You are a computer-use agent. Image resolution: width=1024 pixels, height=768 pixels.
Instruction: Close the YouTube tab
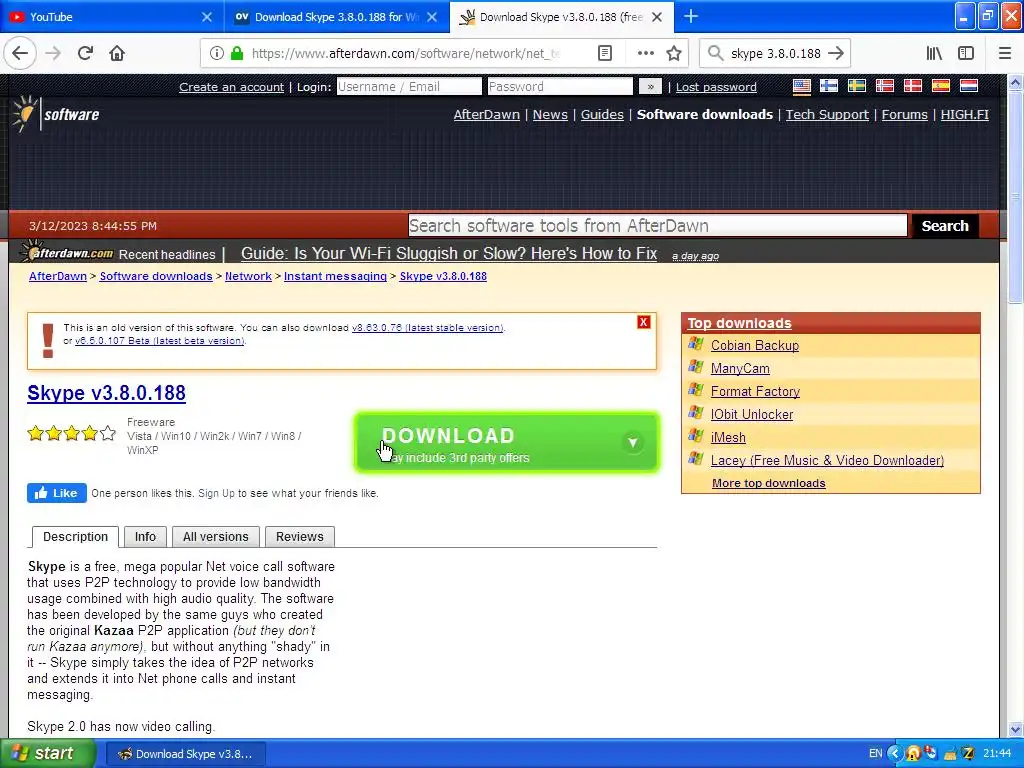(206, 17)
